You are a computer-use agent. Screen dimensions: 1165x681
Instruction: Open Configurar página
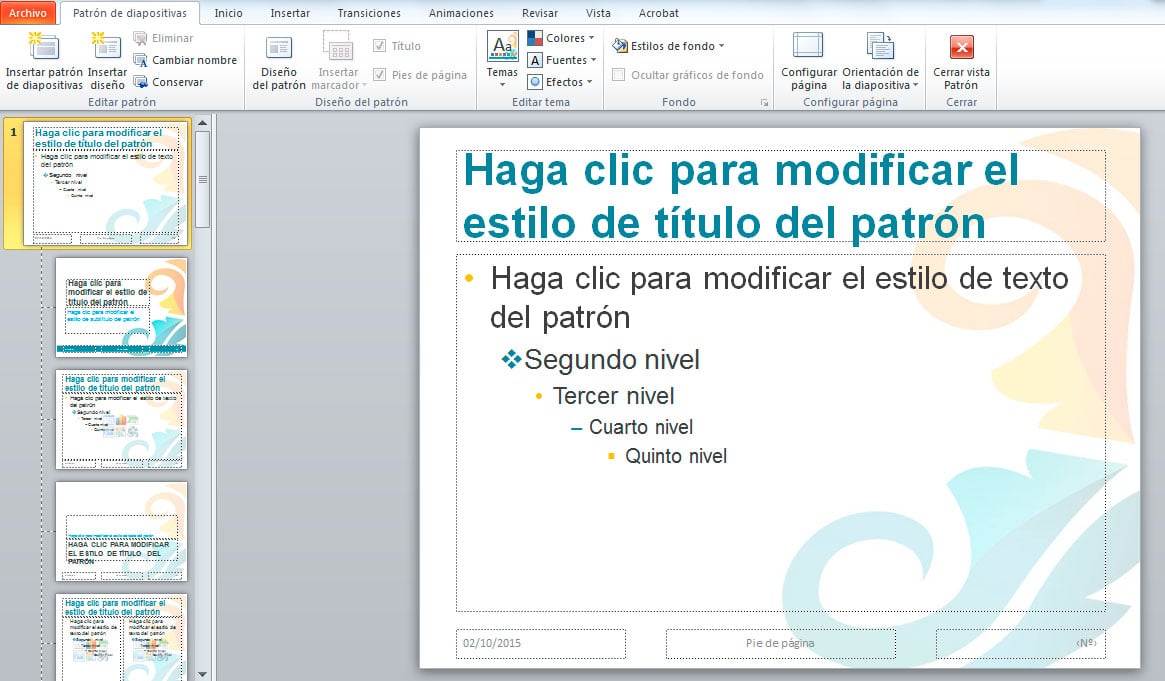(x=808, y=62)
